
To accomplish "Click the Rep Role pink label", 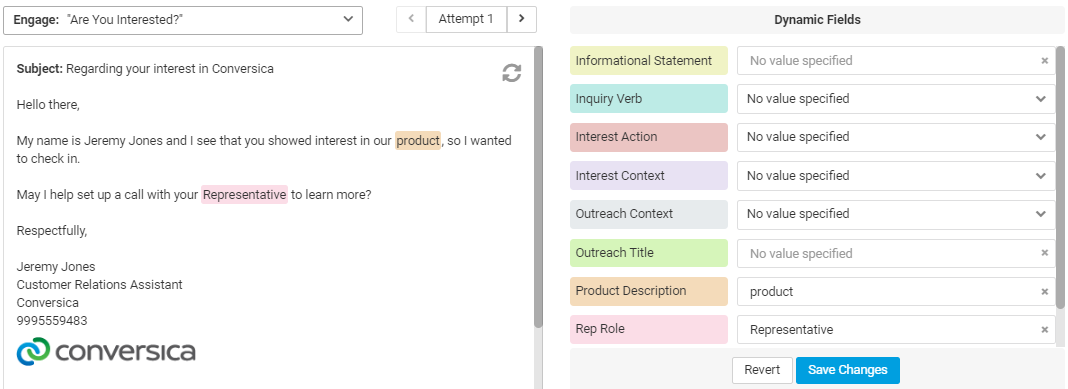I will (648, 329).
